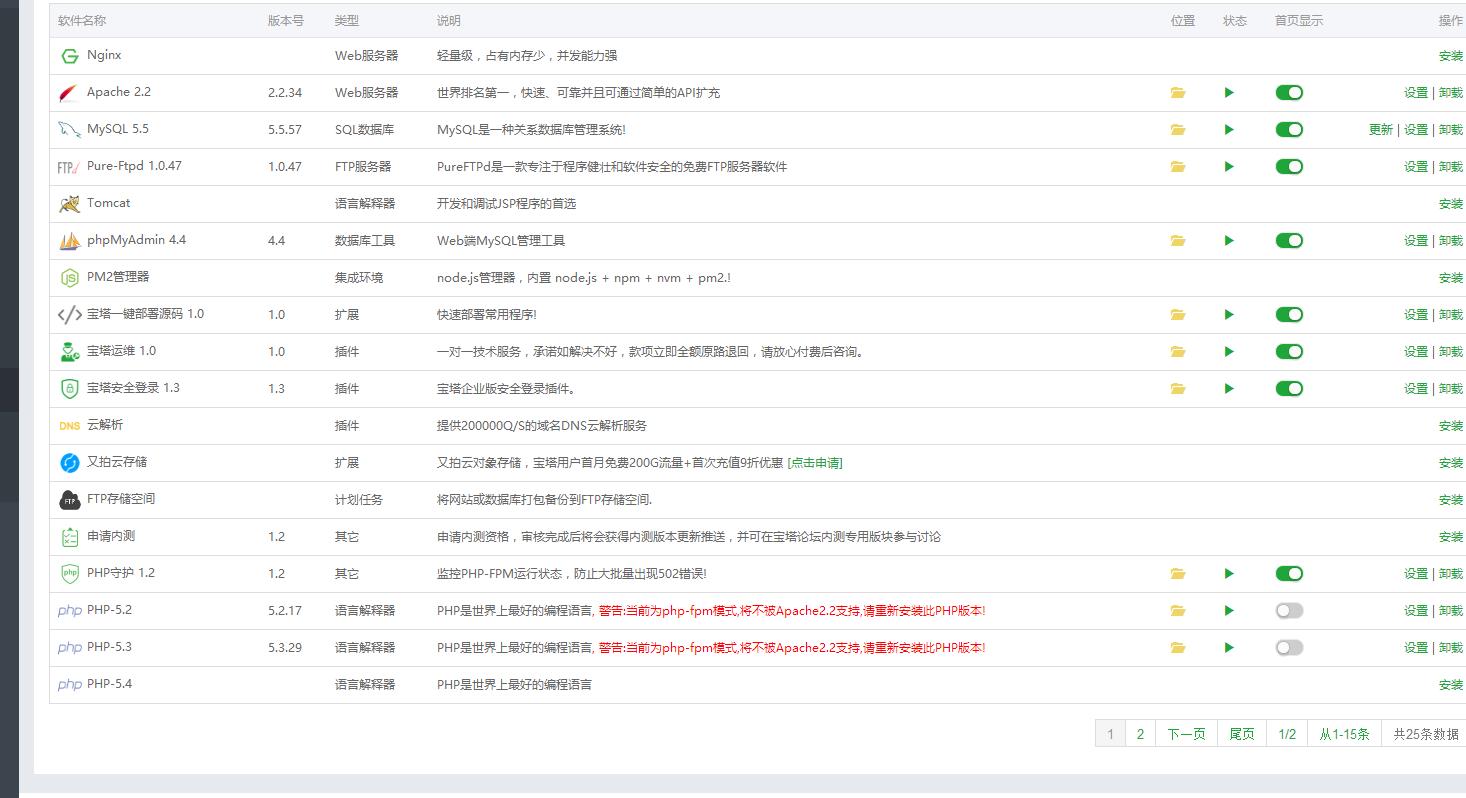Click the PHP-5.4 row name
The width and height of the screenshot is (1466, 798).
tap(109, 684)
